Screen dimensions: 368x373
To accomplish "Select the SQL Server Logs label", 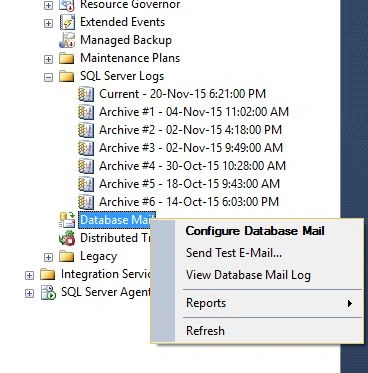I will [122, 76].
